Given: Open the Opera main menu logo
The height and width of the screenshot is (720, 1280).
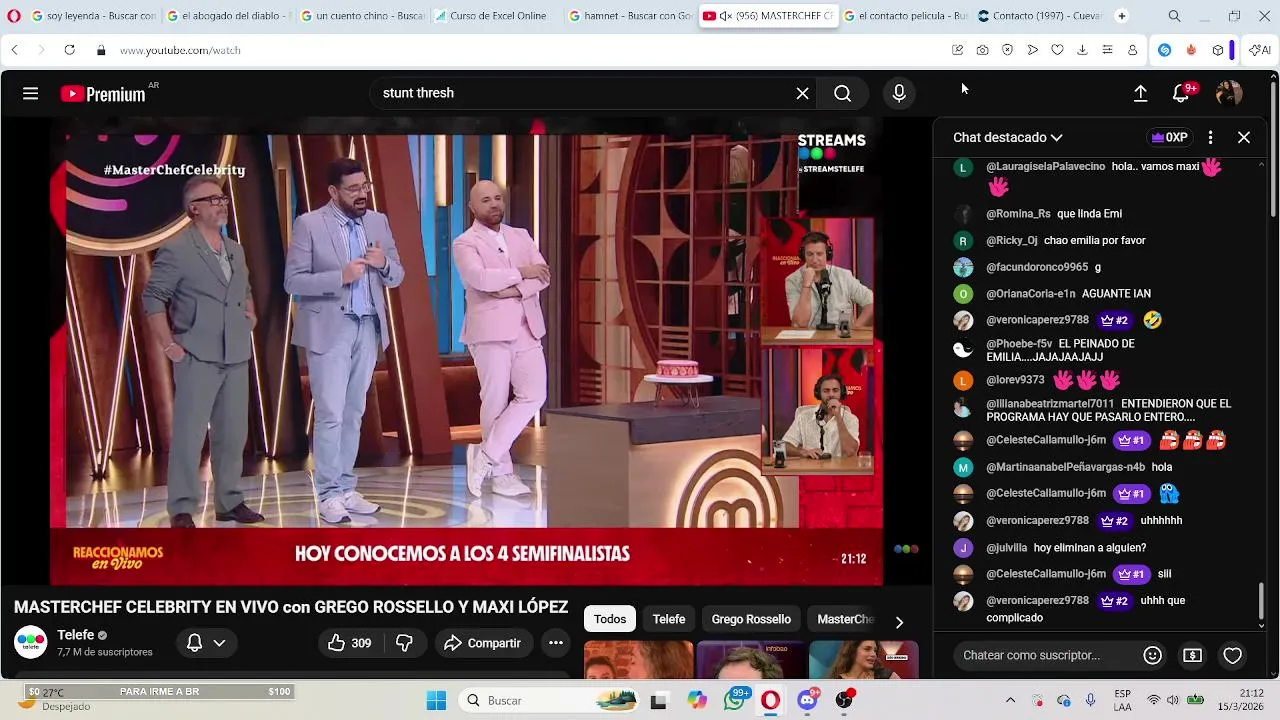Looking at the screenshot, I should [14, 16].
